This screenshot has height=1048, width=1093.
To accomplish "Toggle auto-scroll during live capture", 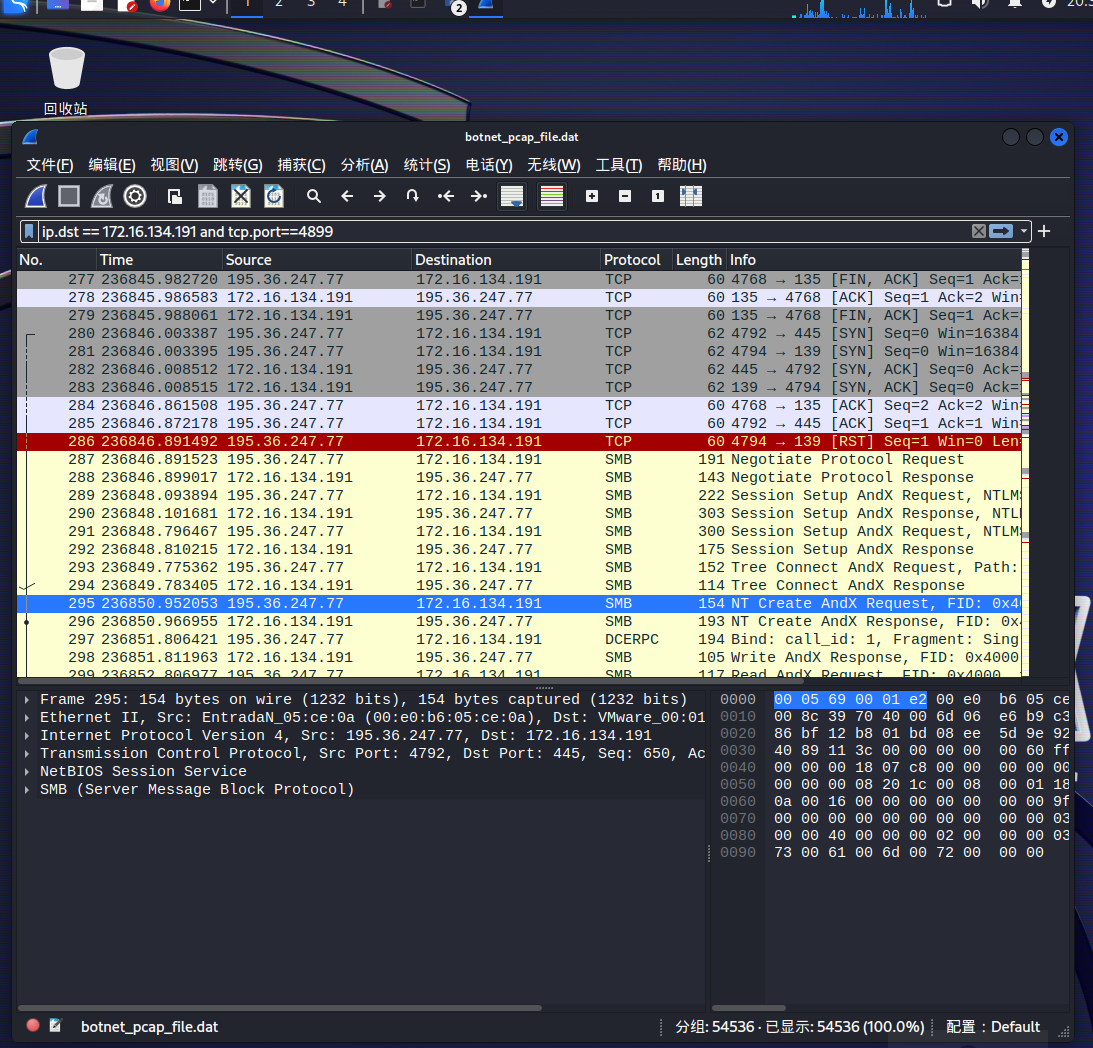I will click(512, 197).
